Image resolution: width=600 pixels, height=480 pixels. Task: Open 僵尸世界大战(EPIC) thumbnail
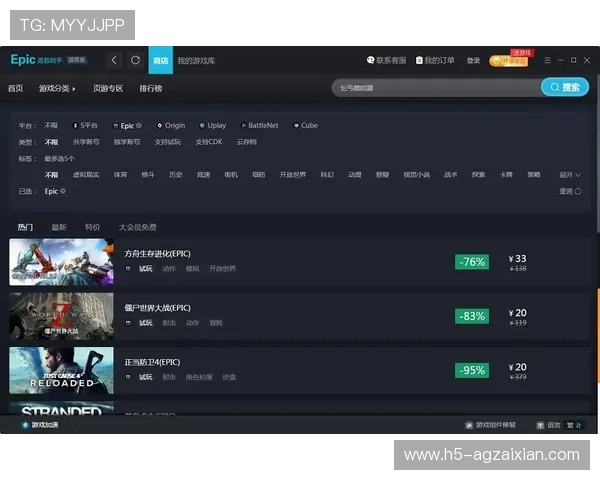tap(61, 316)
